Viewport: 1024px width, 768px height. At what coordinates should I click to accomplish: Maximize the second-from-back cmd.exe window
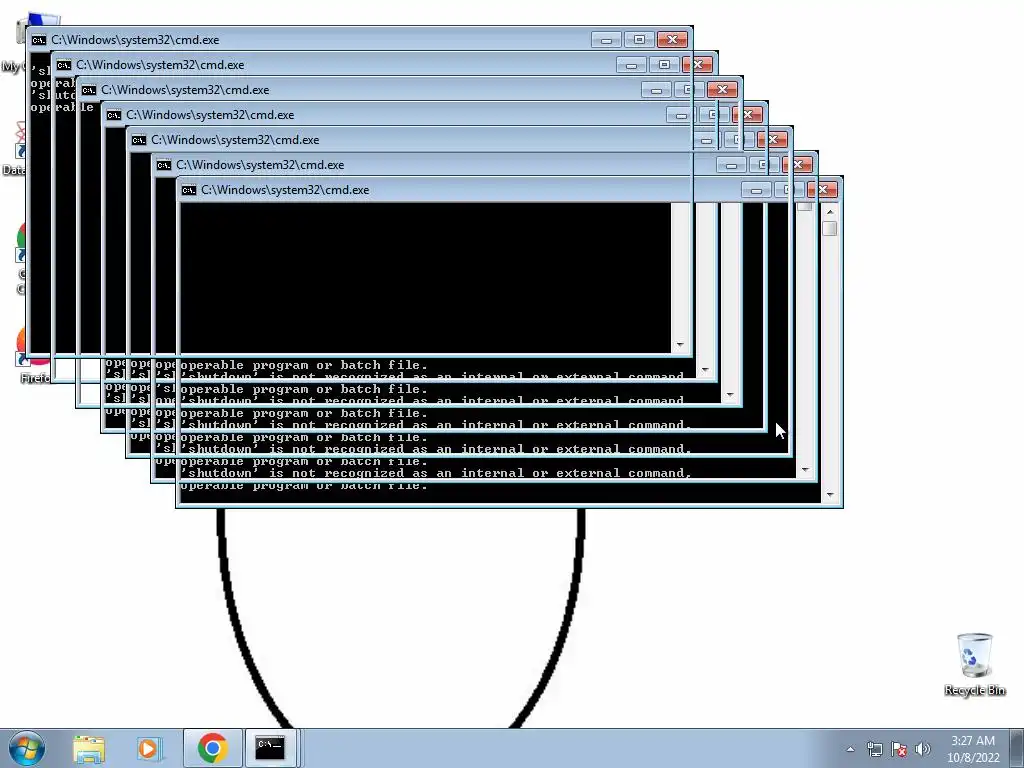(x=664, y=65)
